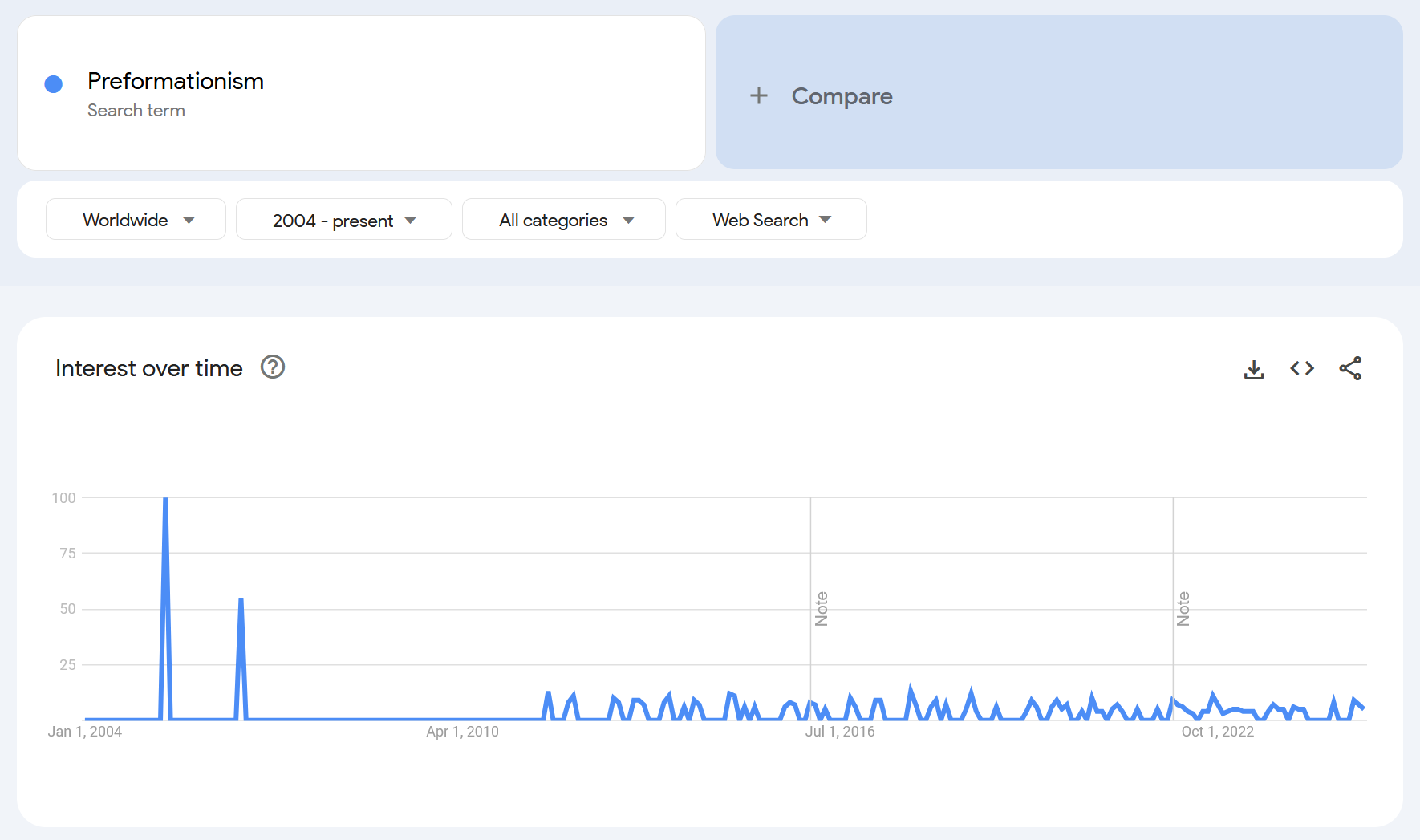The height and width of the screenshot is (840, 1420).
Task: Click the 'Interest over time' heading
Action: tap(149, 368)
